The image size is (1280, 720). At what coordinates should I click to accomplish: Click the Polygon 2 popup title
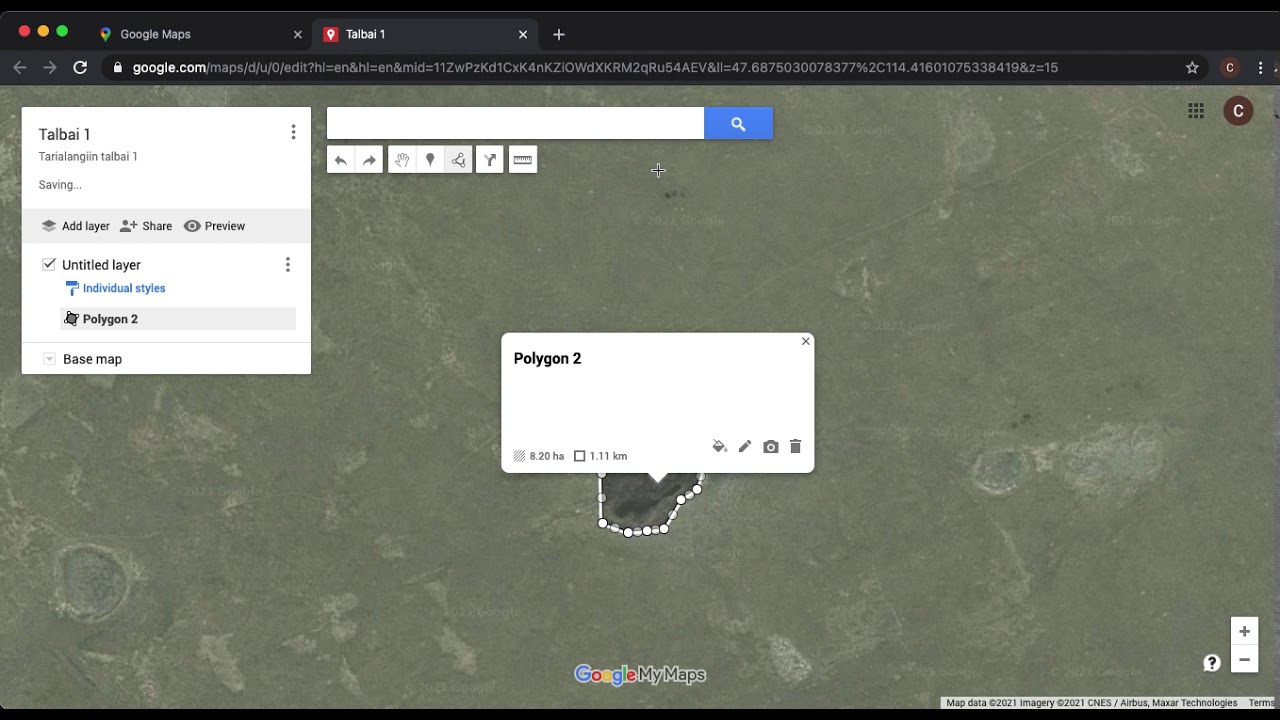pyautogui.click(x=547, y=359)
